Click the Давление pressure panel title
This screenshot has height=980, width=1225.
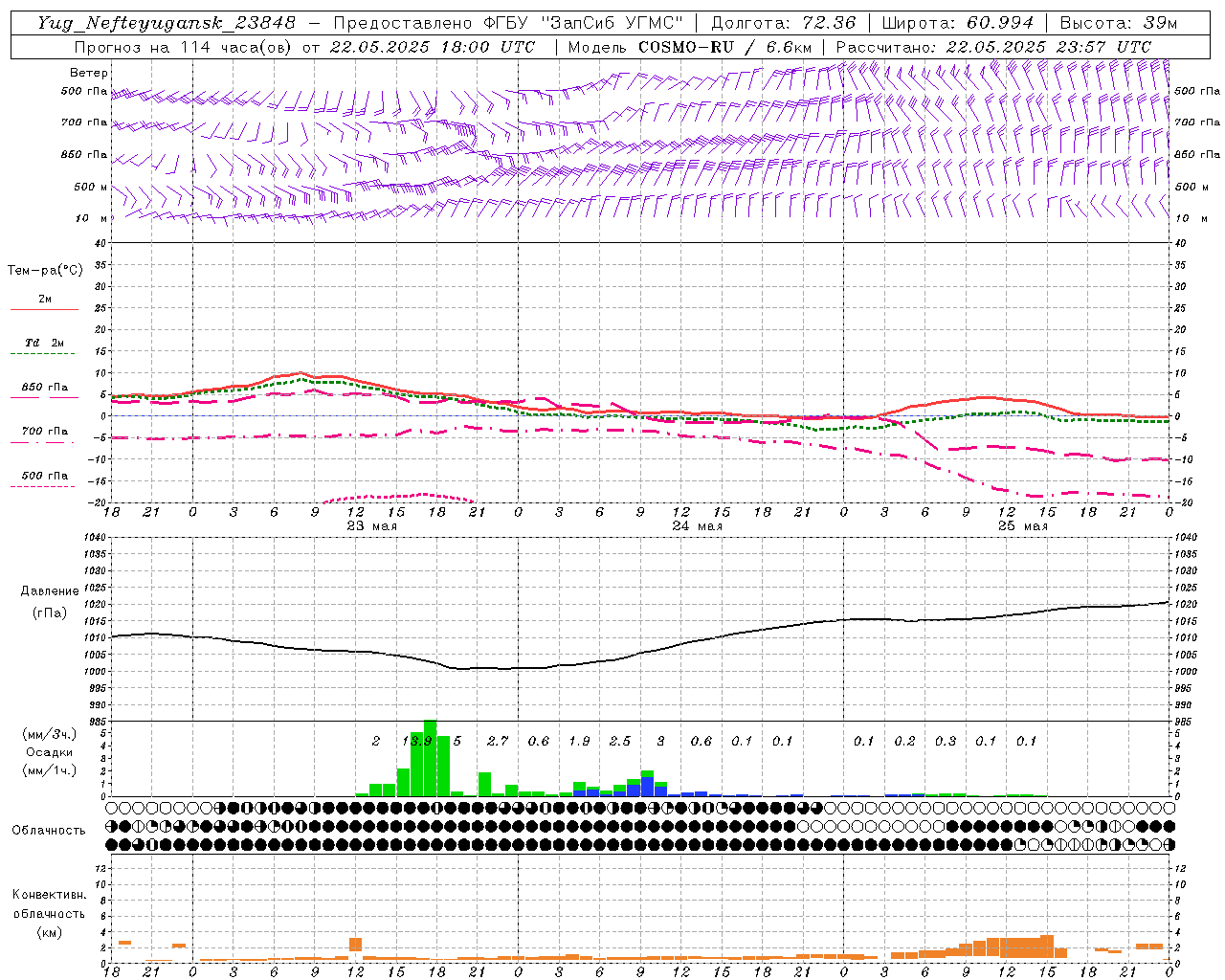(50, 590)
